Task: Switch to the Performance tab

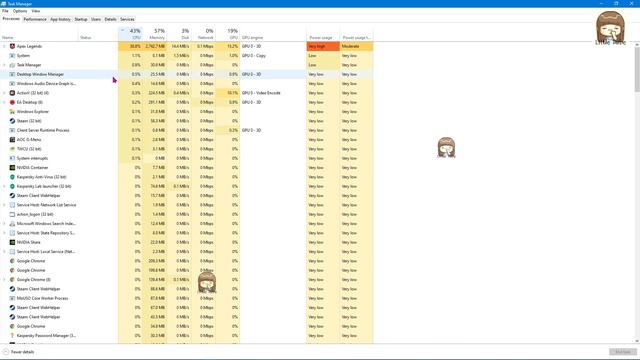Action: 35,19
